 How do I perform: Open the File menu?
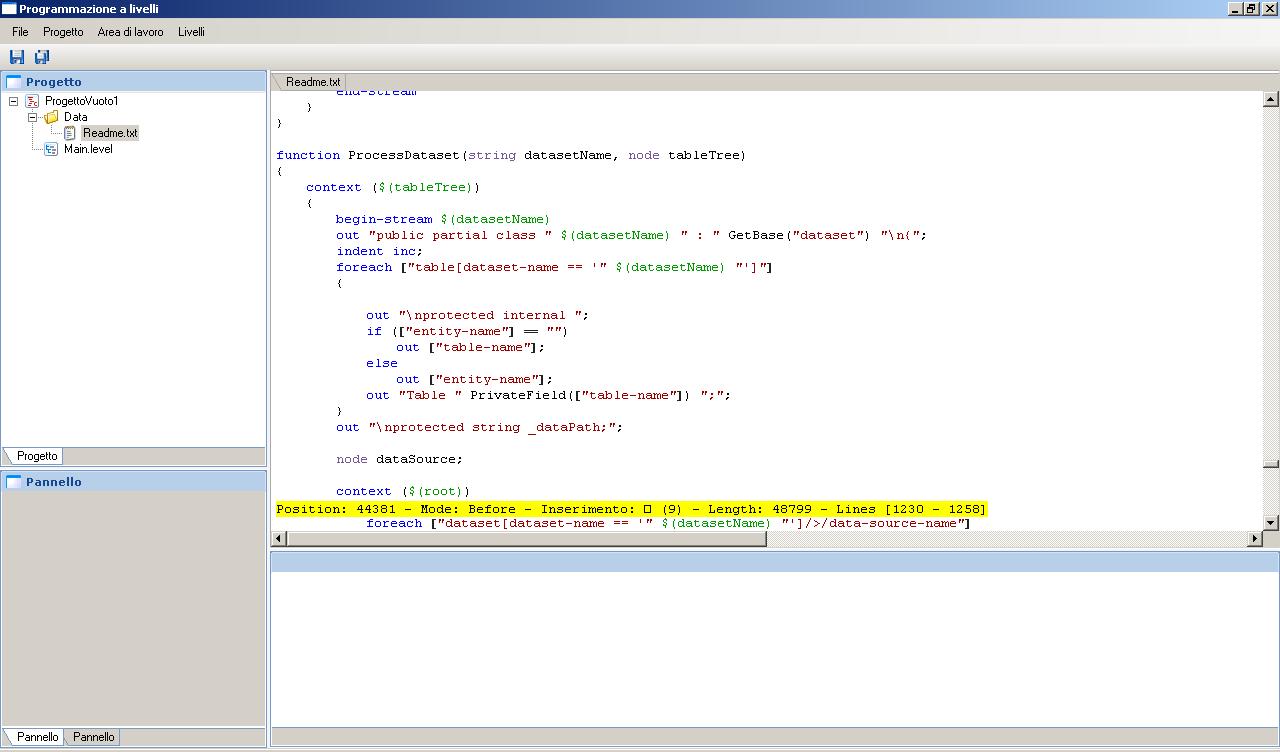coord(20,32)
